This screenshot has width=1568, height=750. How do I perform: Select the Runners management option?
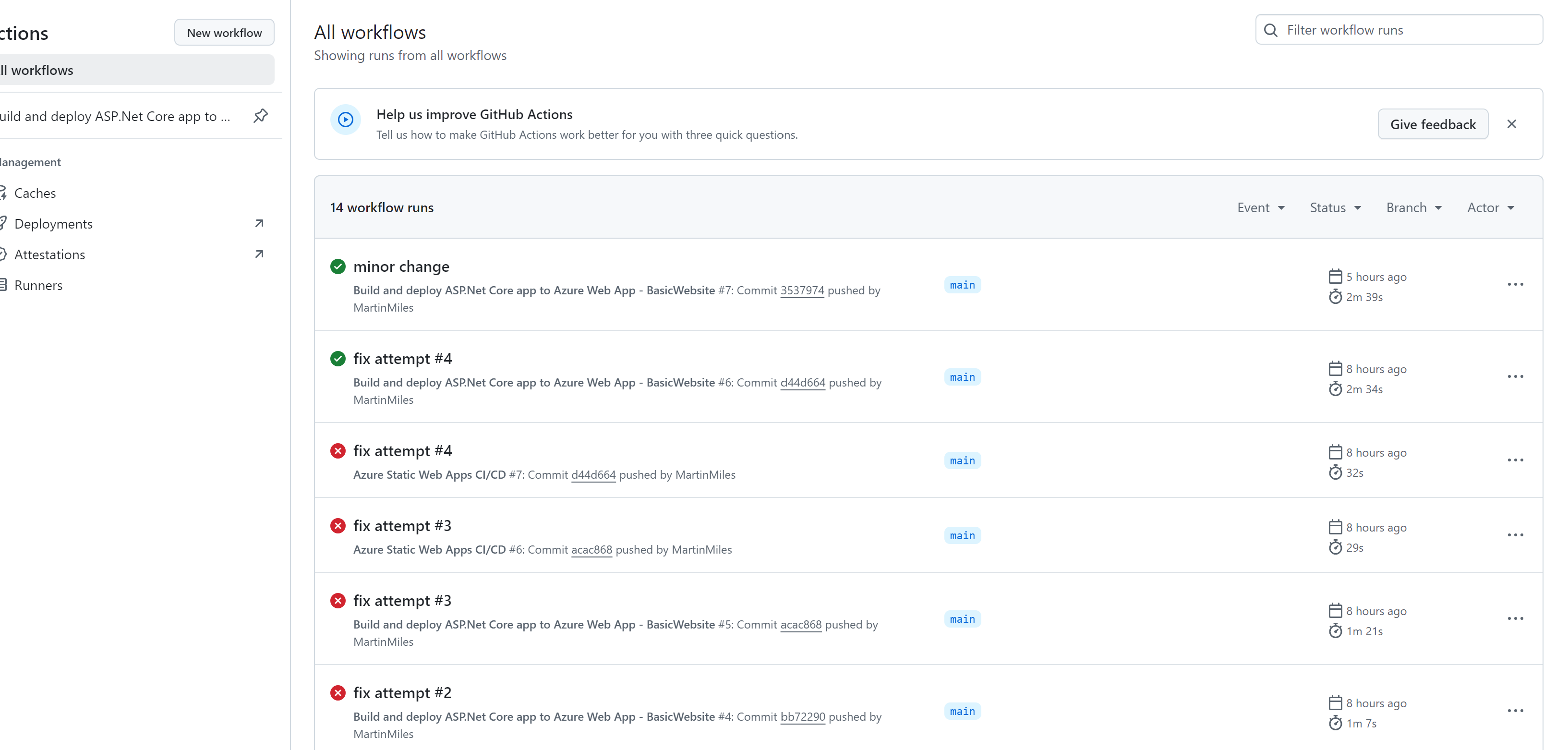tap(39, 285)
